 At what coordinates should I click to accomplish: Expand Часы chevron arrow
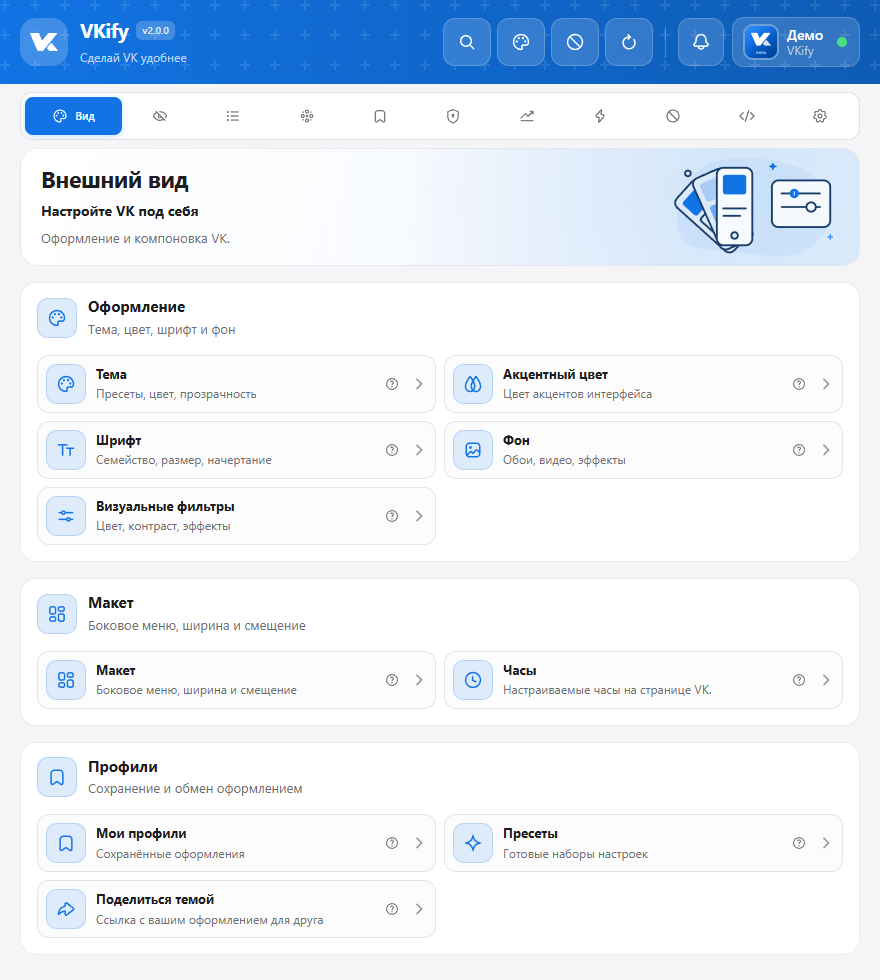click(x=826, y=680)
